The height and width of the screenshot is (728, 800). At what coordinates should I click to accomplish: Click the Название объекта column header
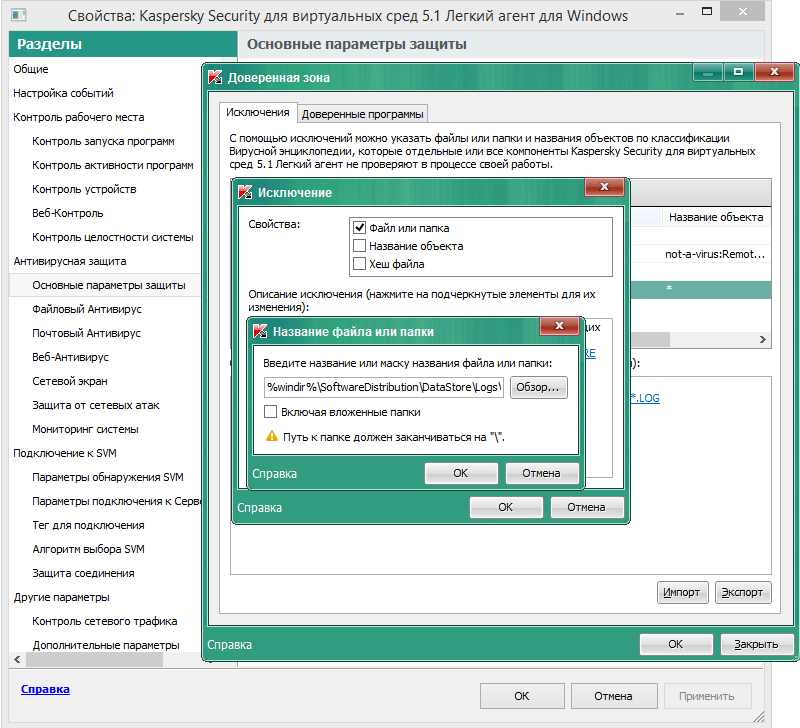click(716, 217)
